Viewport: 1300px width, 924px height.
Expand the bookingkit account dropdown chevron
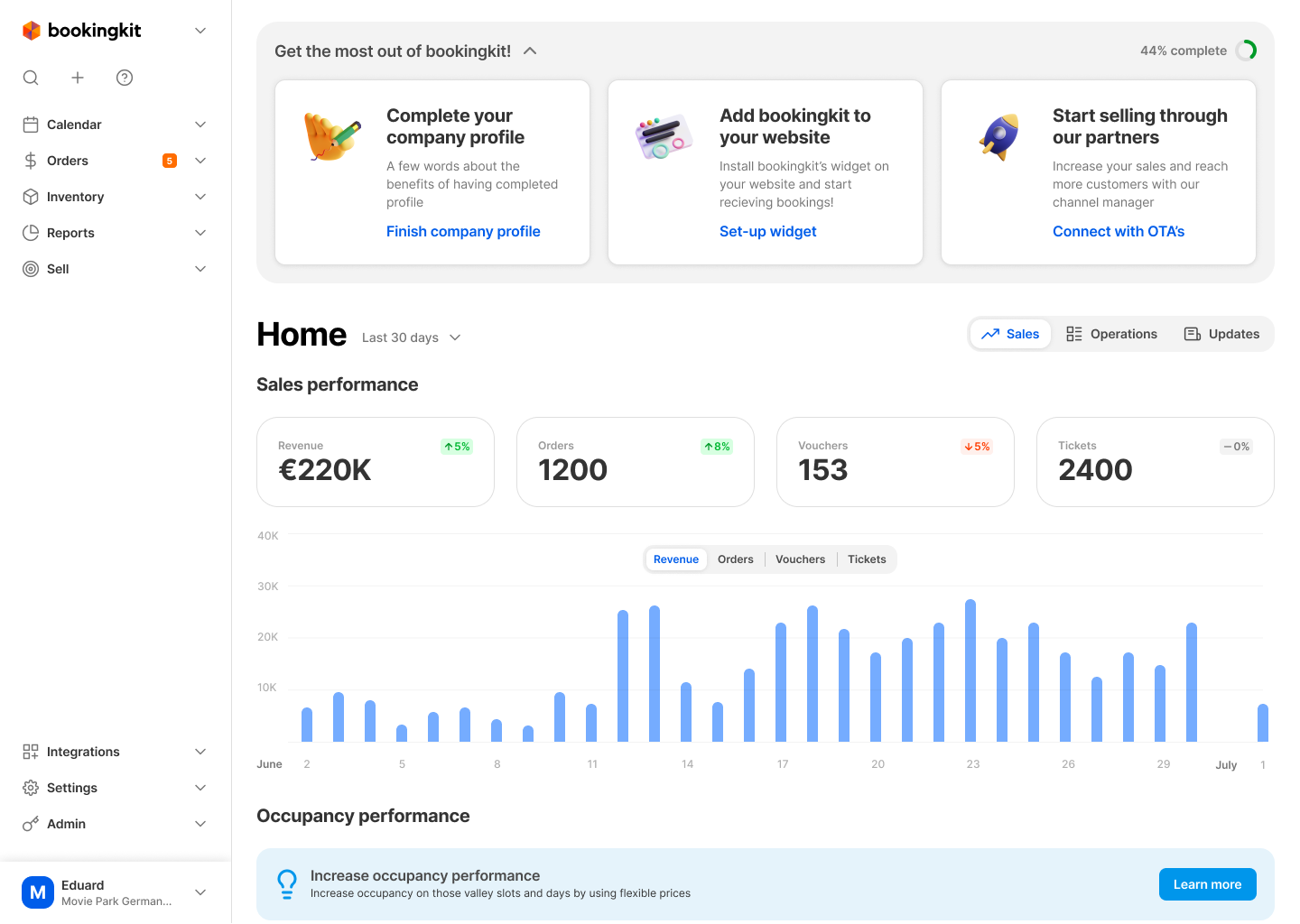point(200,31)
